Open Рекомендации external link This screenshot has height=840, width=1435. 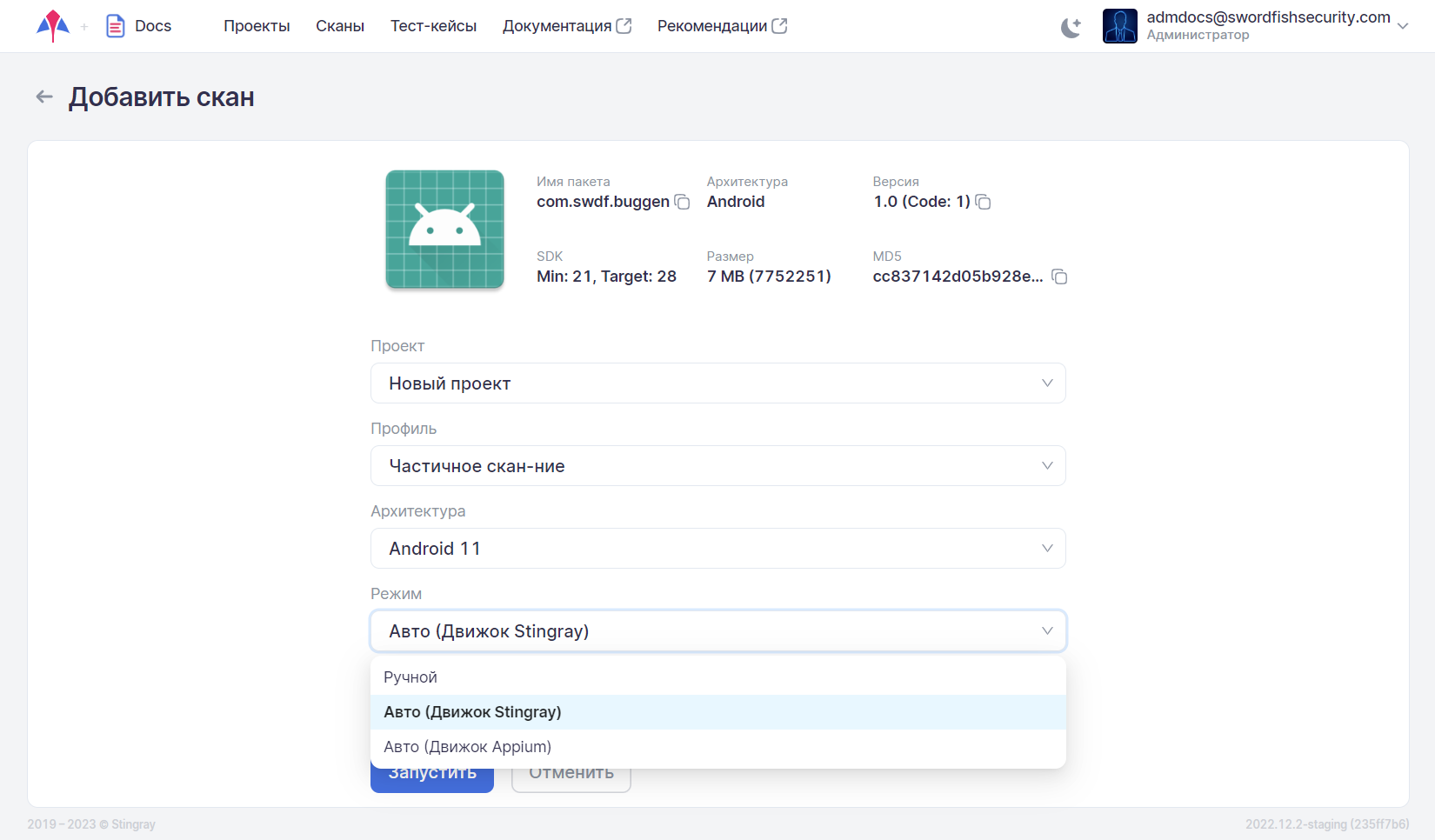[x=721, y=26]
